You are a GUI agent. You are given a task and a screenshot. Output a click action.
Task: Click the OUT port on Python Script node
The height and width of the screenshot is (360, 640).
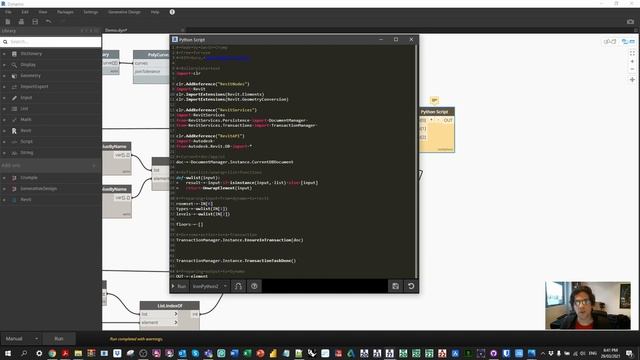point(448,120)
